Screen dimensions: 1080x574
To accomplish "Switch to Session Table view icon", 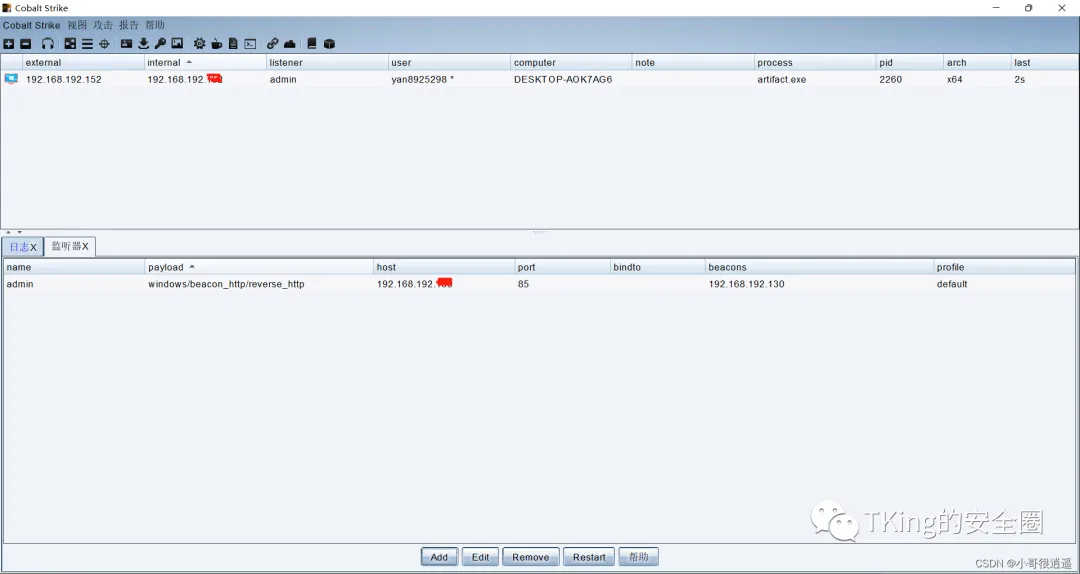I will (x=87, y=43).
